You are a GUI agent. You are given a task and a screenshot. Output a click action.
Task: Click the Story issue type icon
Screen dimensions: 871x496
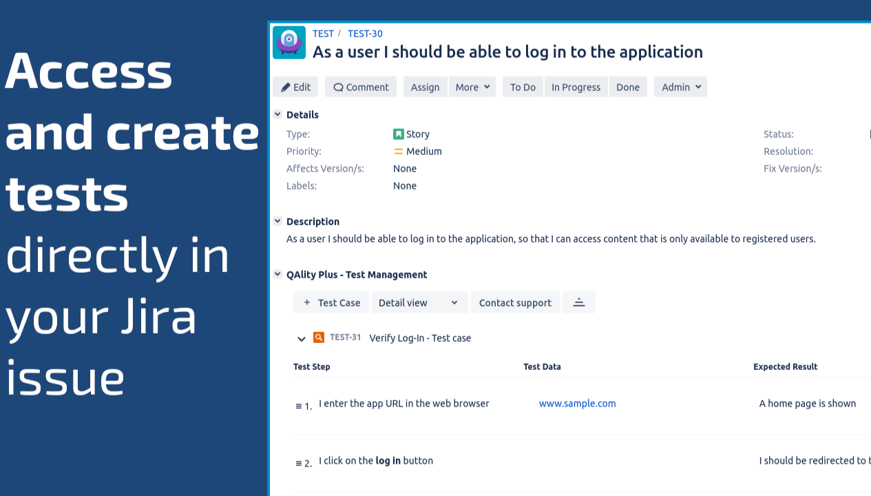coord(398,134)
